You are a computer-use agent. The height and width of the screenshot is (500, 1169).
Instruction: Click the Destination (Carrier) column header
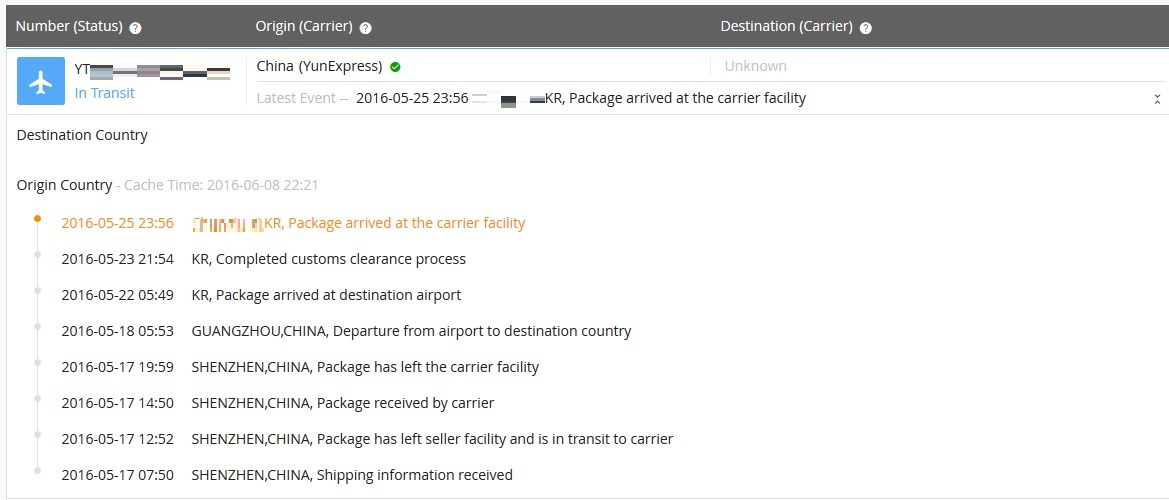pyautogui.click(x=786, y=27)
